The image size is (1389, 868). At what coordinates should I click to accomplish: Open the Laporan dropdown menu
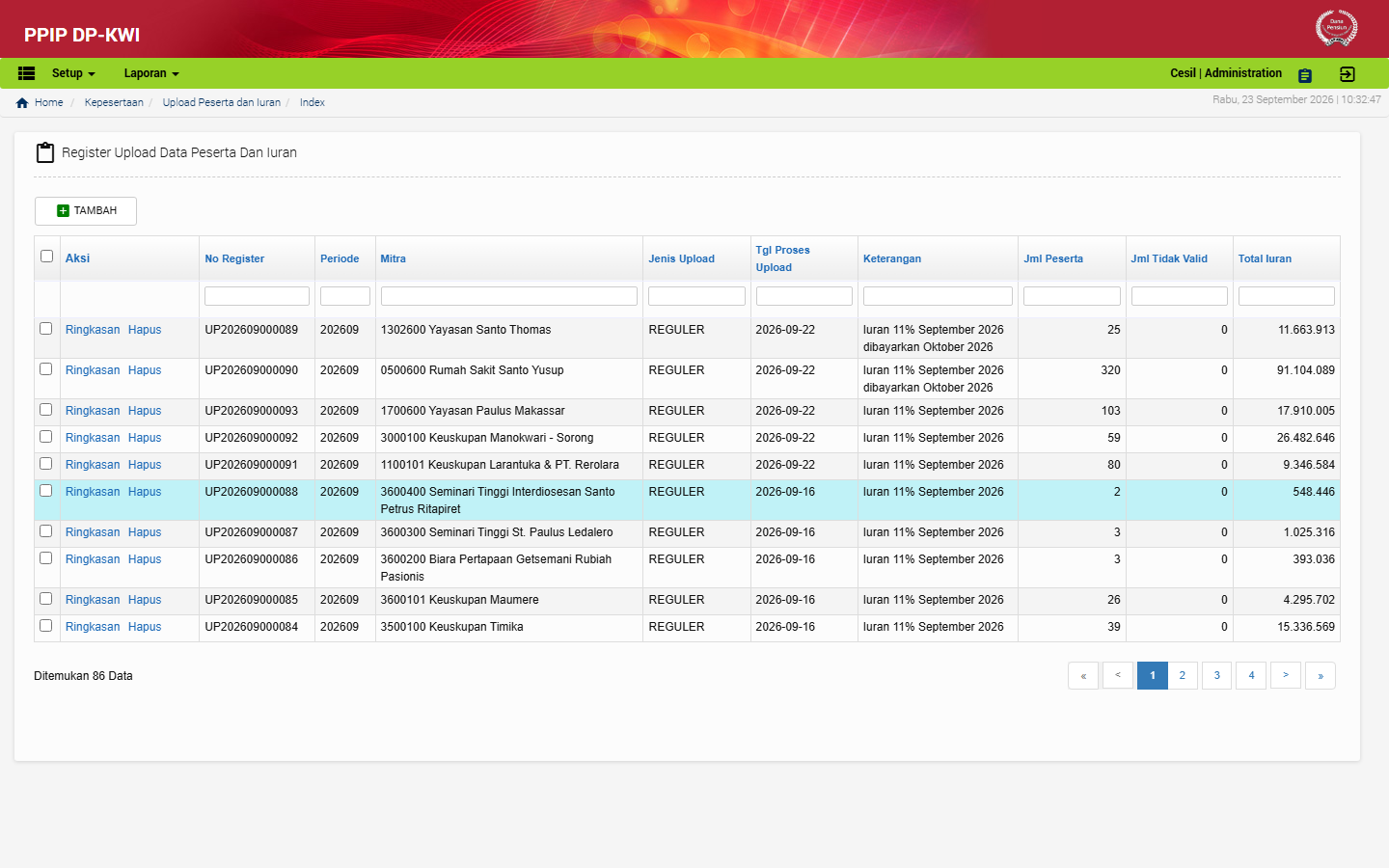pos(151,73)
